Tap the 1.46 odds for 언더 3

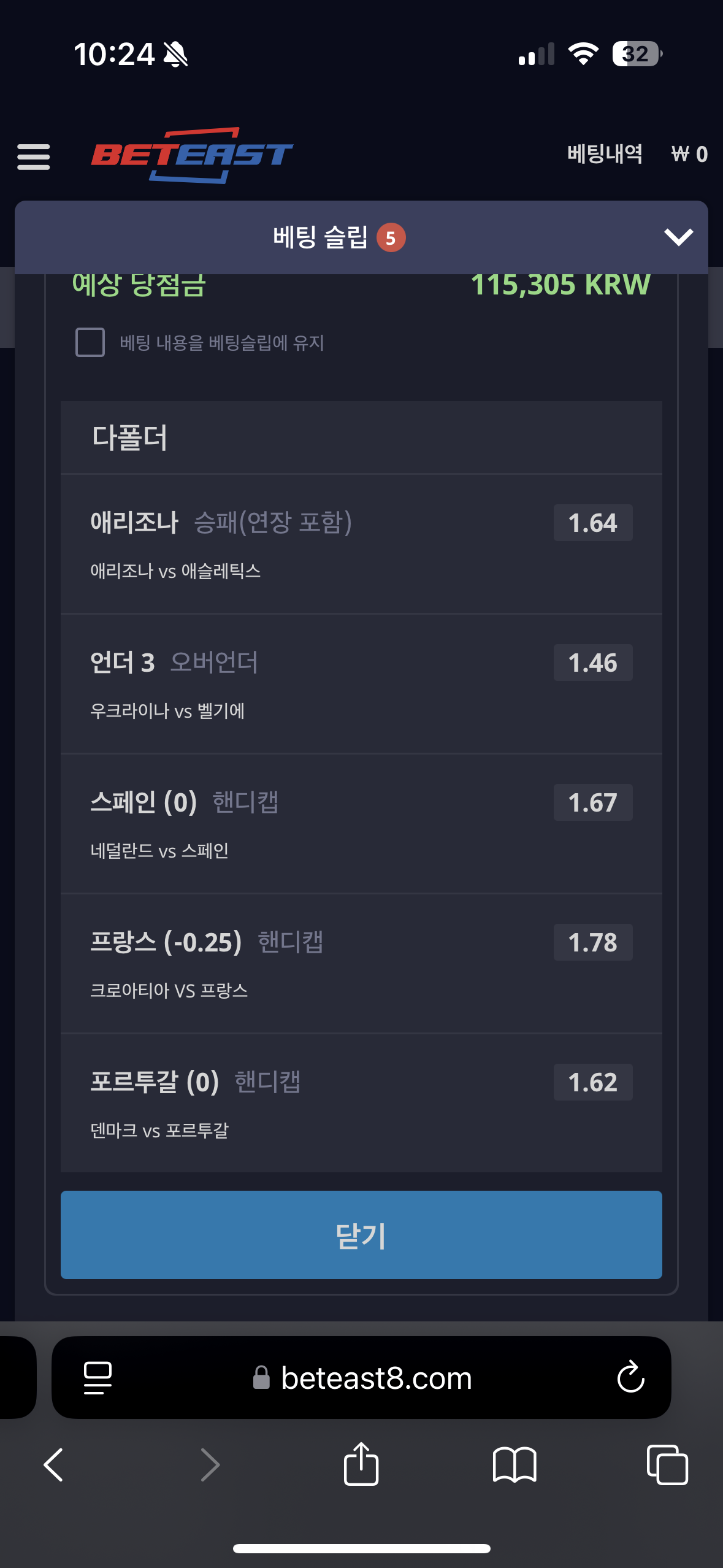coord(592,663)
